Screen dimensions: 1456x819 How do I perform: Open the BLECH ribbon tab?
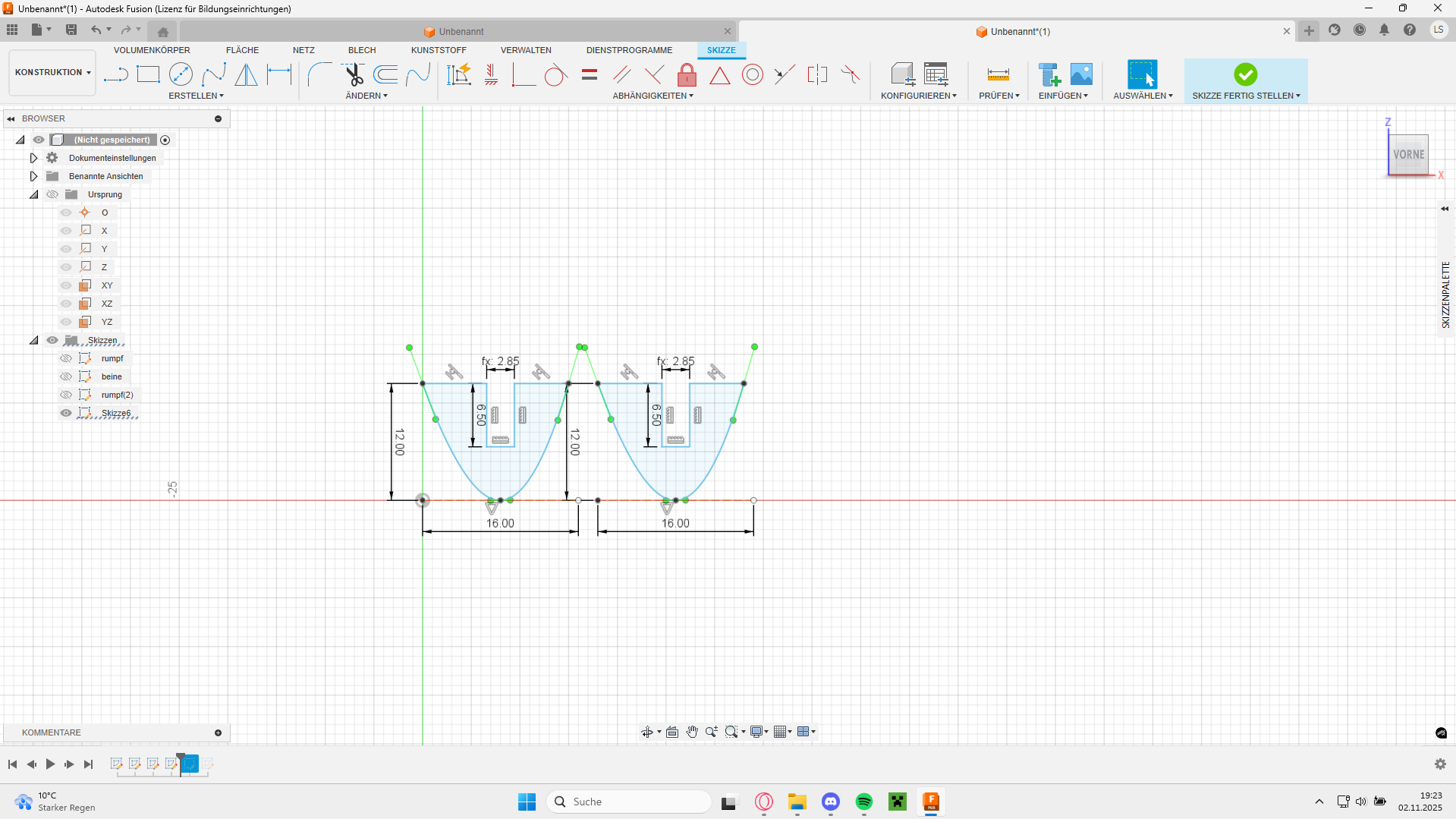pos(362,50)
